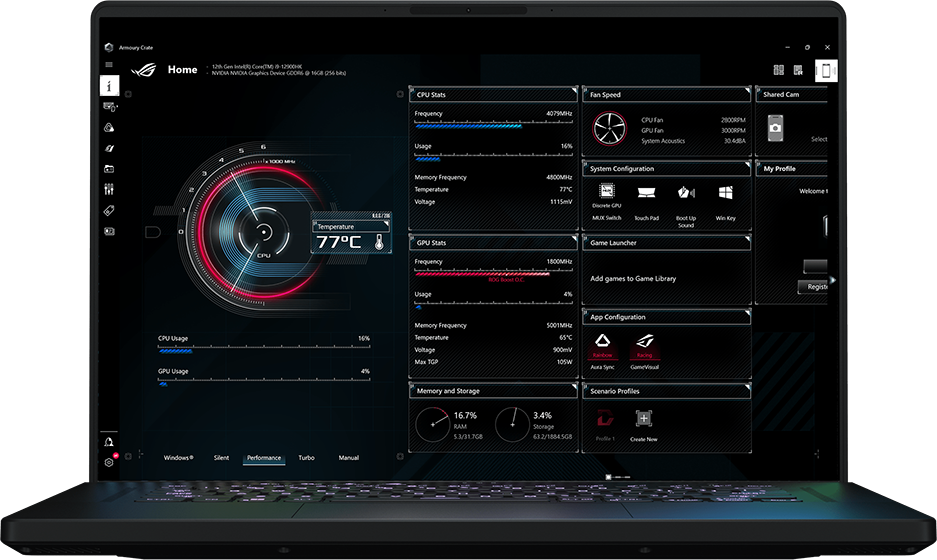Click the ROG logo beside Home
937x560 pixels.
tap(143, 70)
